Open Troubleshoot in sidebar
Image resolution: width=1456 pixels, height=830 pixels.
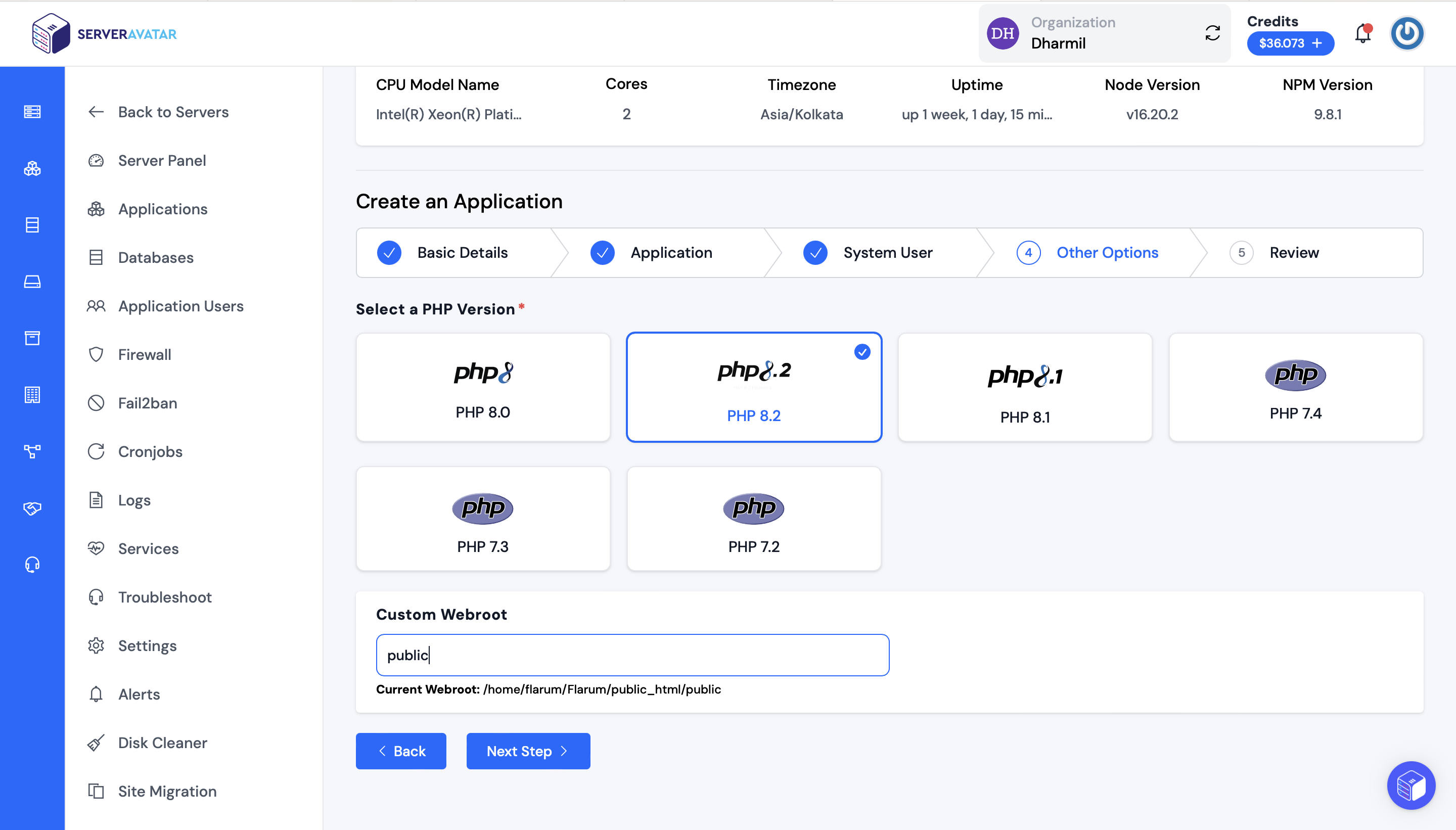click(149, 597)
